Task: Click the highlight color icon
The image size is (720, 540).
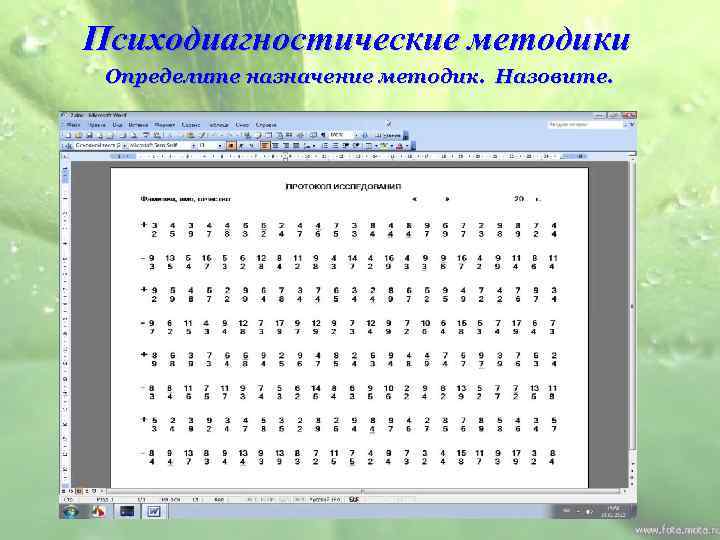Action: [x=384, y=146]
